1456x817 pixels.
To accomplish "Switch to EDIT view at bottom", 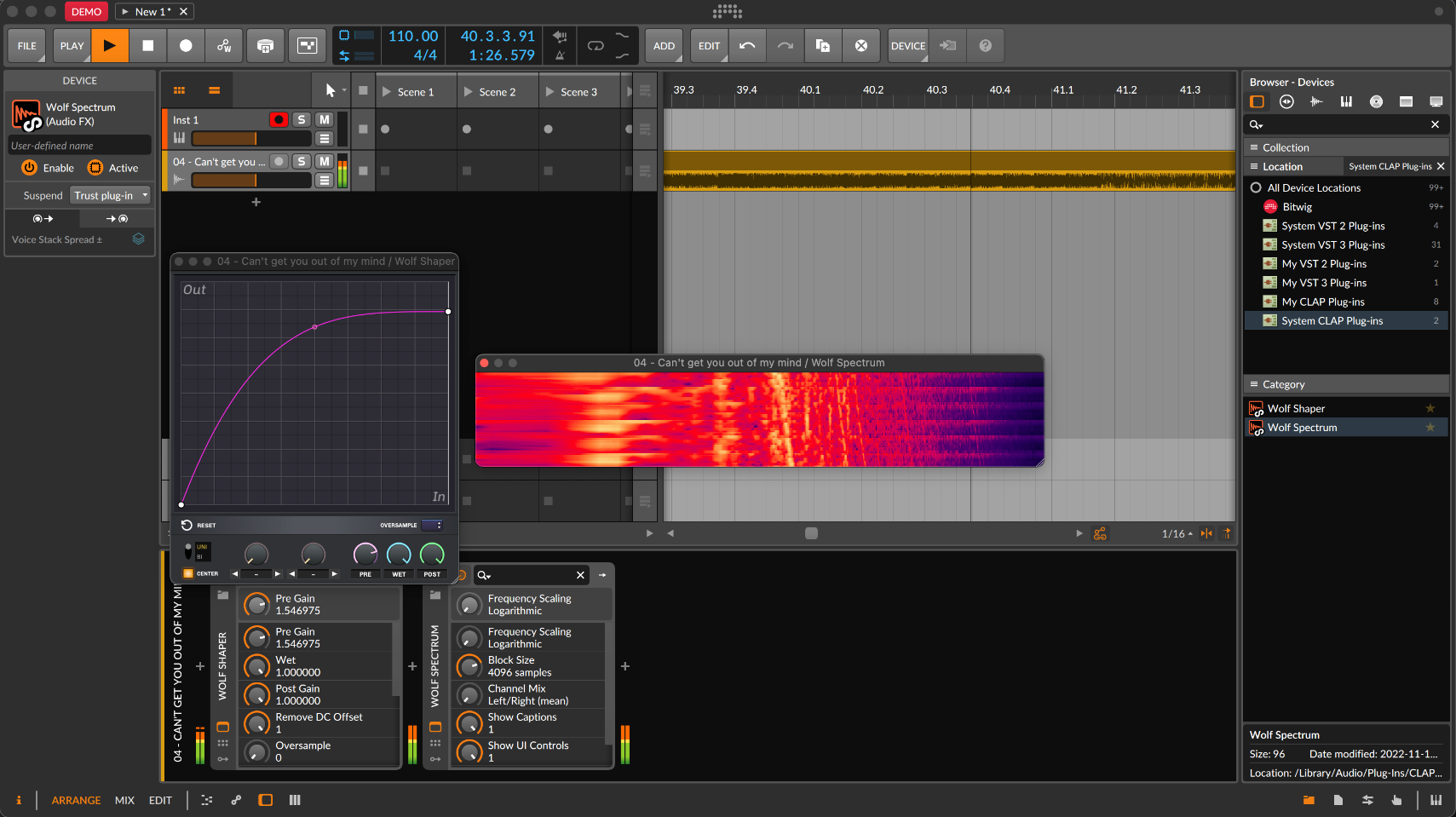I will tap(160, 800).
